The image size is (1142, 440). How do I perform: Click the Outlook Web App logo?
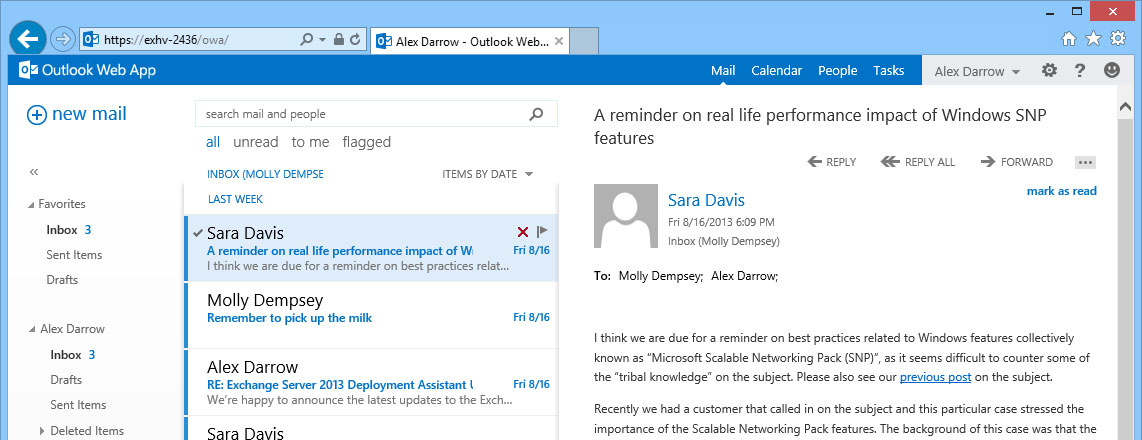[x=87, y=71]
